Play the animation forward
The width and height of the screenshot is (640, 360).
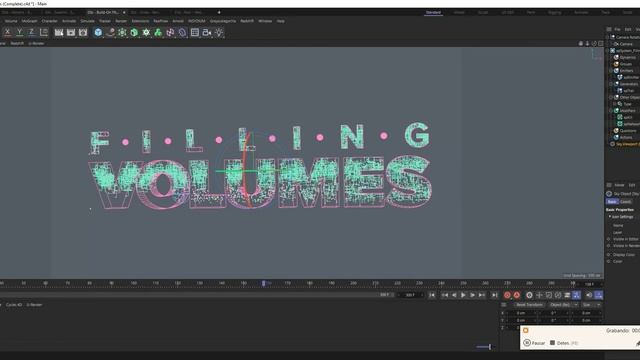coord(463,295)
